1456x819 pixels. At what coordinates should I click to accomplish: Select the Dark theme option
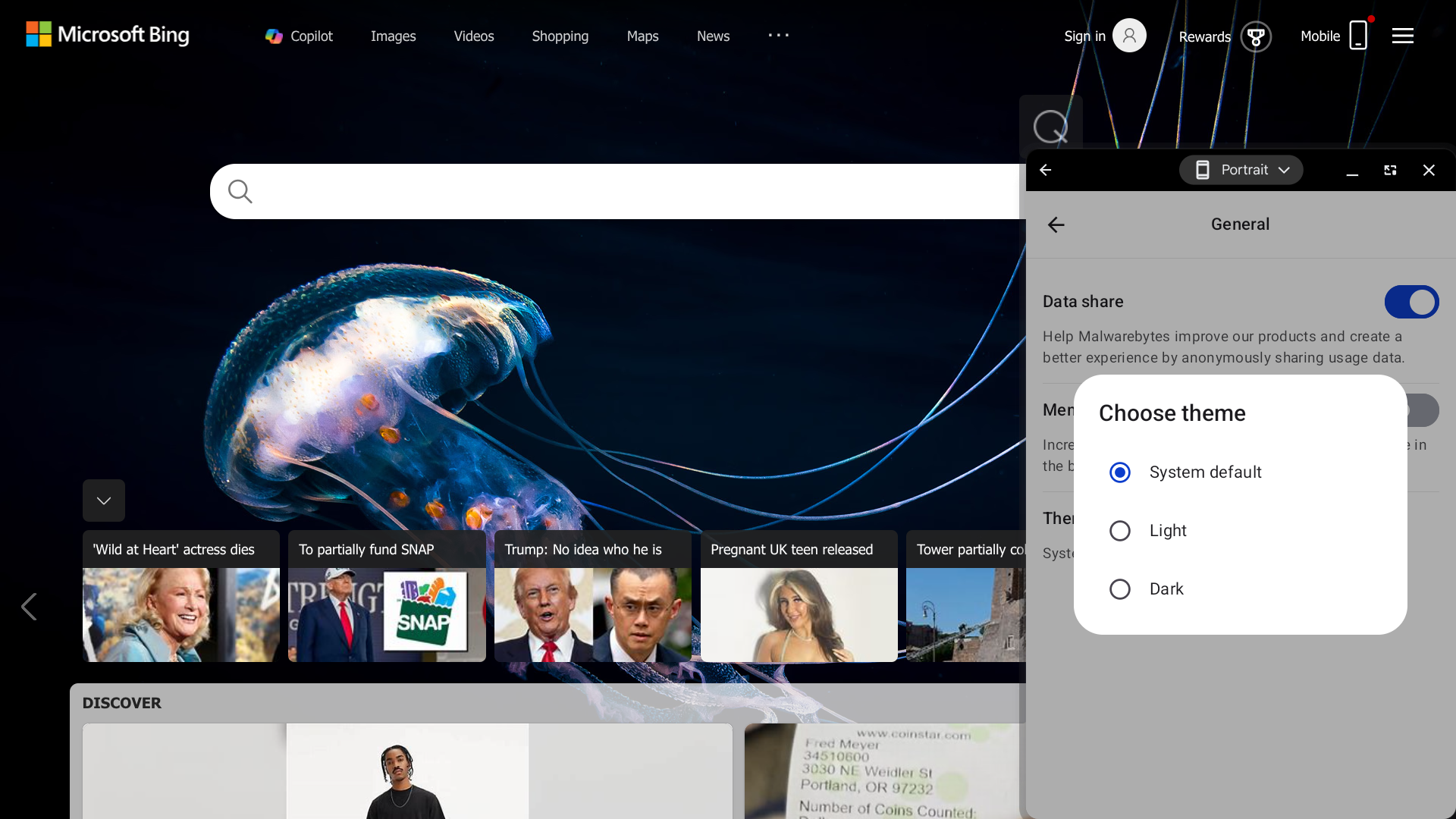(1240, 589)
